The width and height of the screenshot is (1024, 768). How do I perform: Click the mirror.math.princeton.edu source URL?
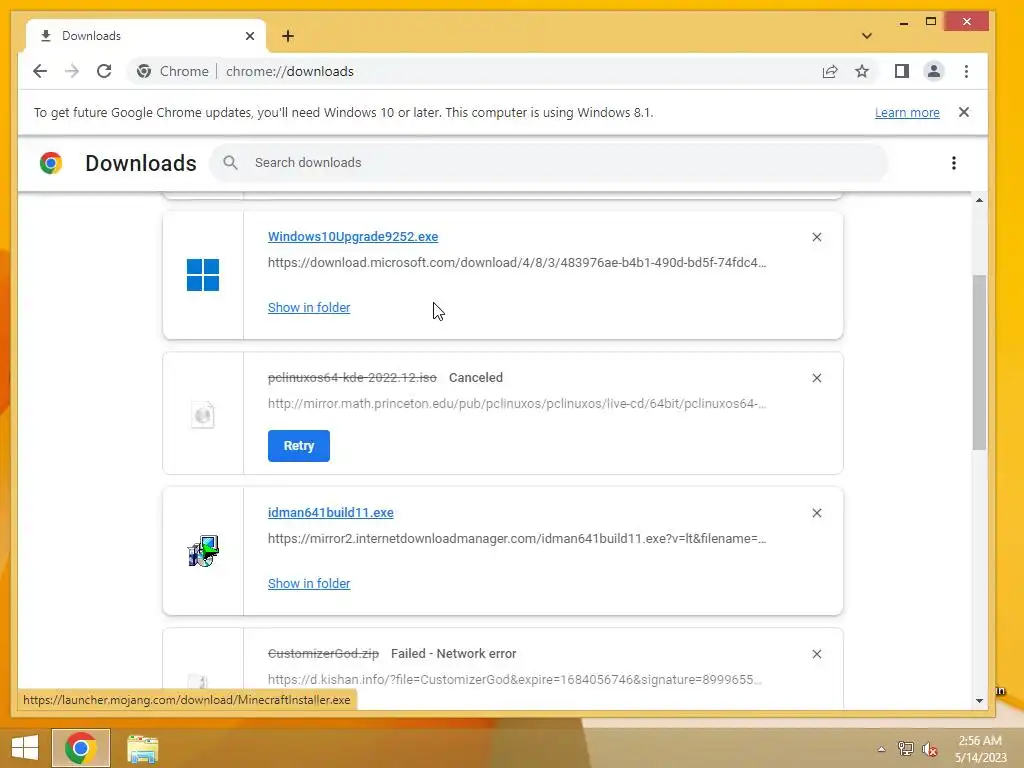517,404
